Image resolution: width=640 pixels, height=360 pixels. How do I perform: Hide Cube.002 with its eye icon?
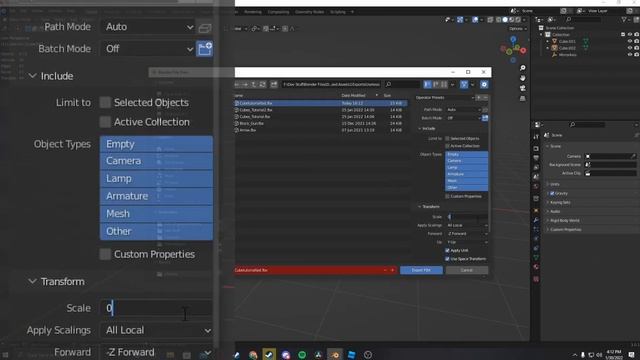tap(630, 48)
